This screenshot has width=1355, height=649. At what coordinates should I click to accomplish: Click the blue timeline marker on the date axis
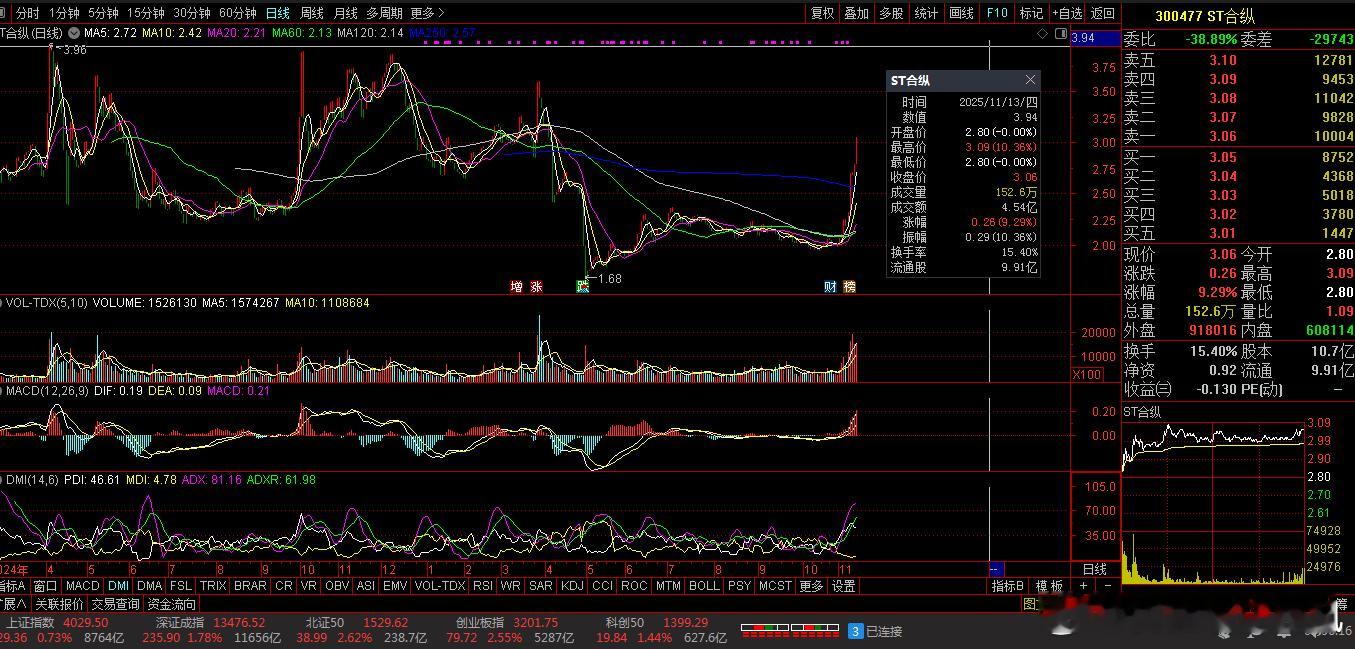pos(996,569)
